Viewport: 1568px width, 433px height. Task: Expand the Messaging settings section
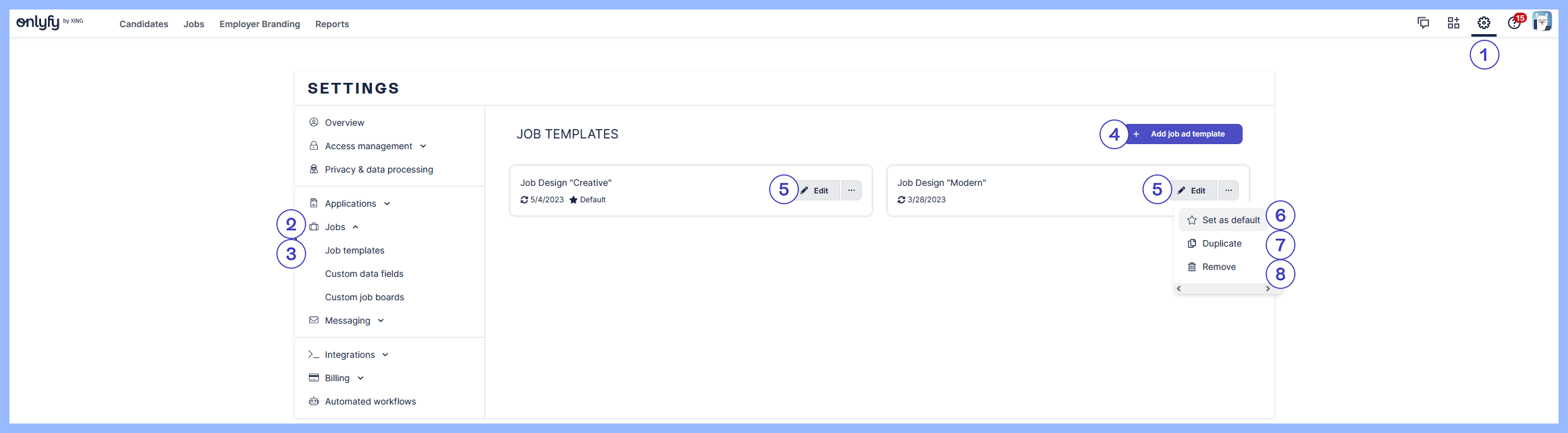[354, 320]
